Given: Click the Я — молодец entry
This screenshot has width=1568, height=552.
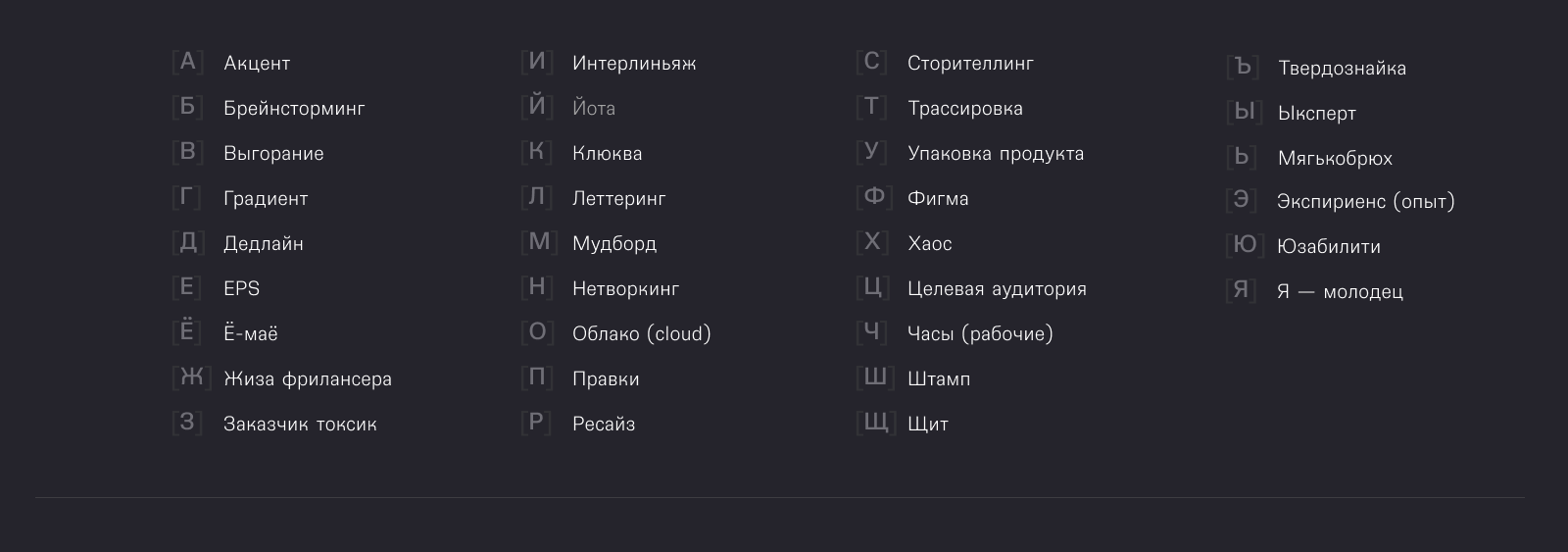Looking at the screenshot, I should coord(1340,292).
